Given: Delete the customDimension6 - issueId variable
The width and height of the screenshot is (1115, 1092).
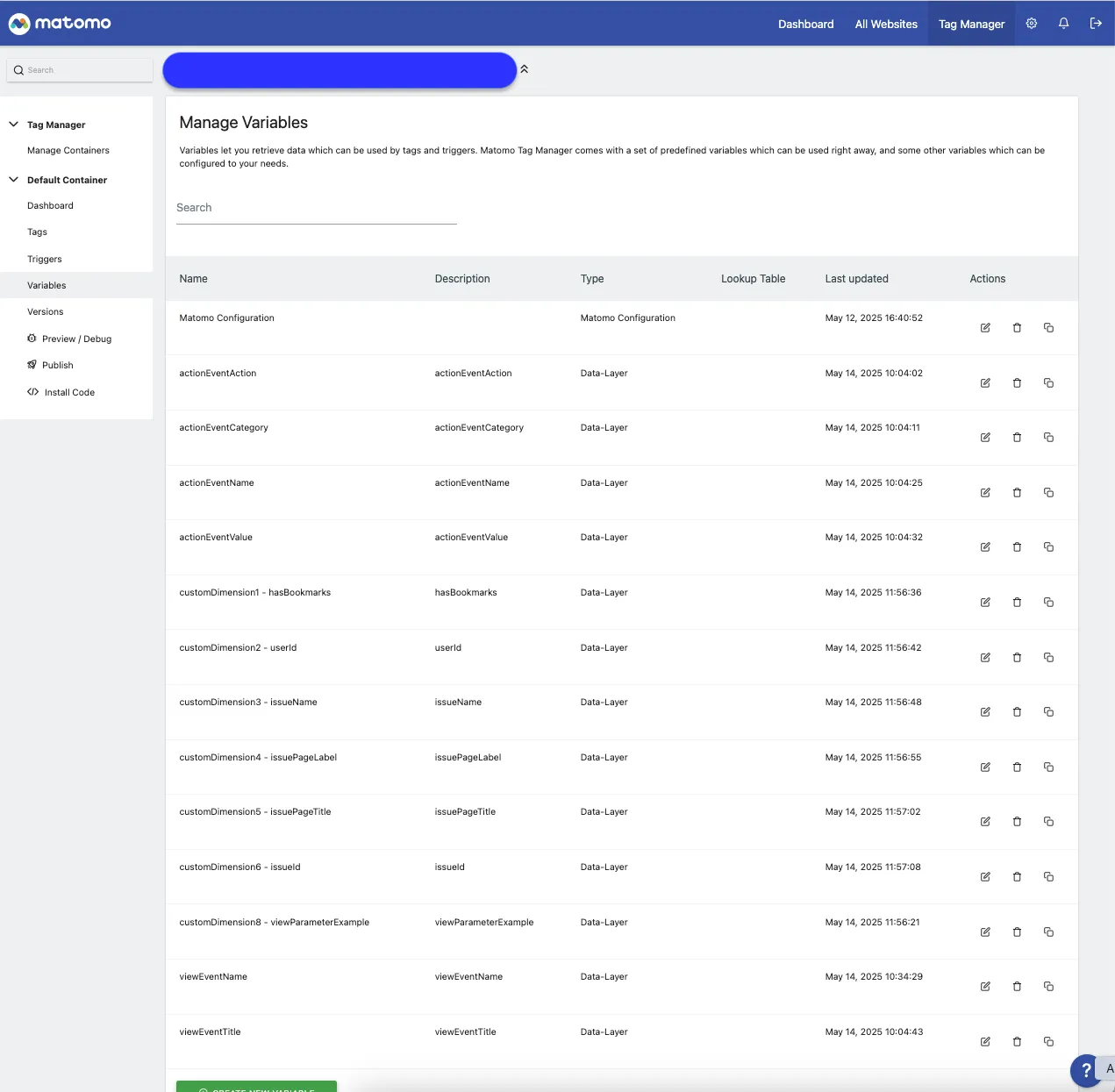Looking at the screenshot, I should (x=1017, y=877).
